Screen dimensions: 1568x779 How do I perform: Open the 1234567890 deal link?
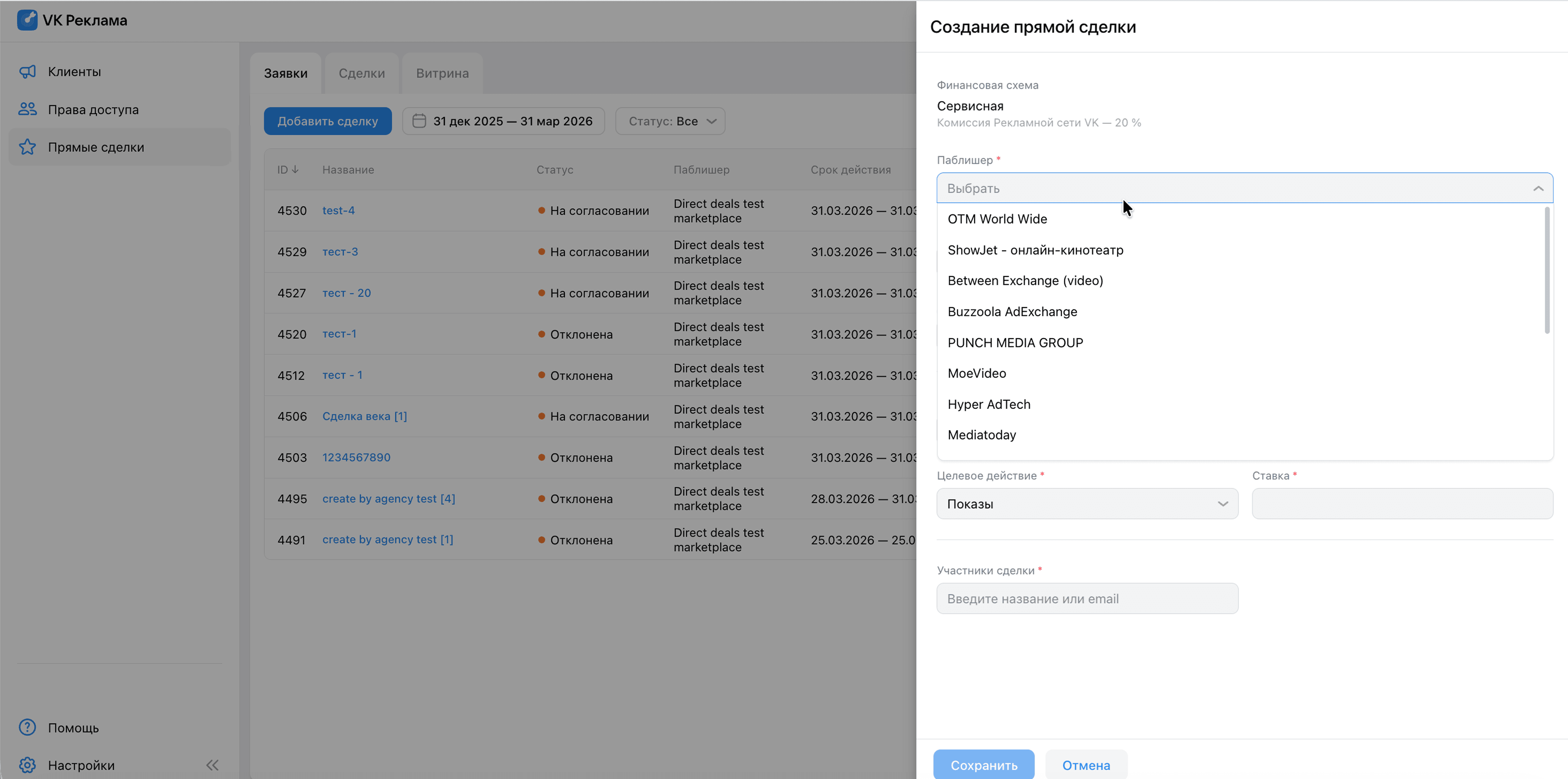356,458
